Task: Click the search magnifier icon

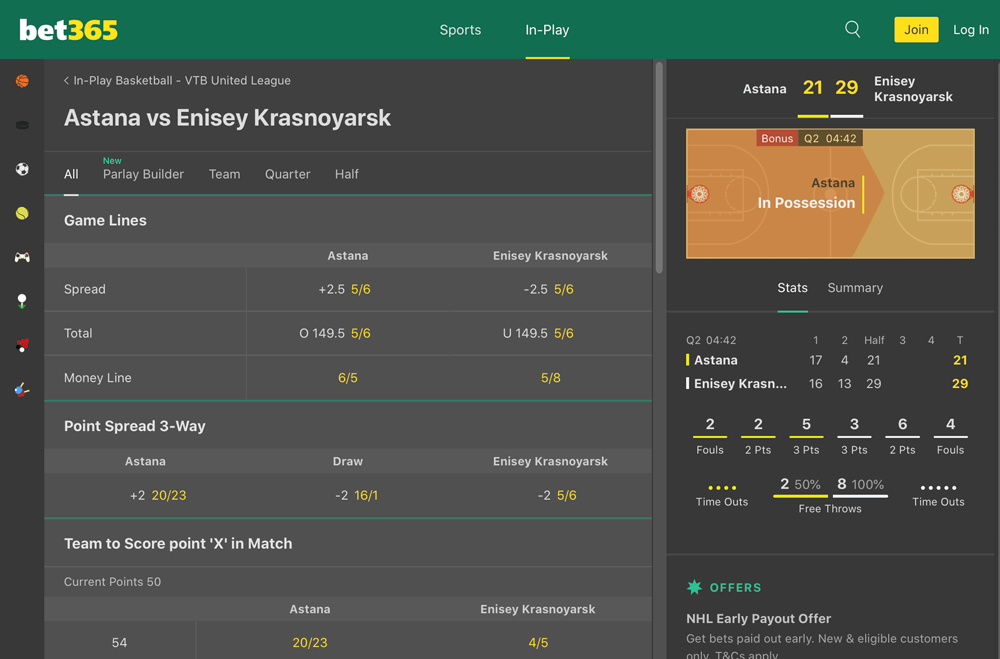Action: [852, 30]
